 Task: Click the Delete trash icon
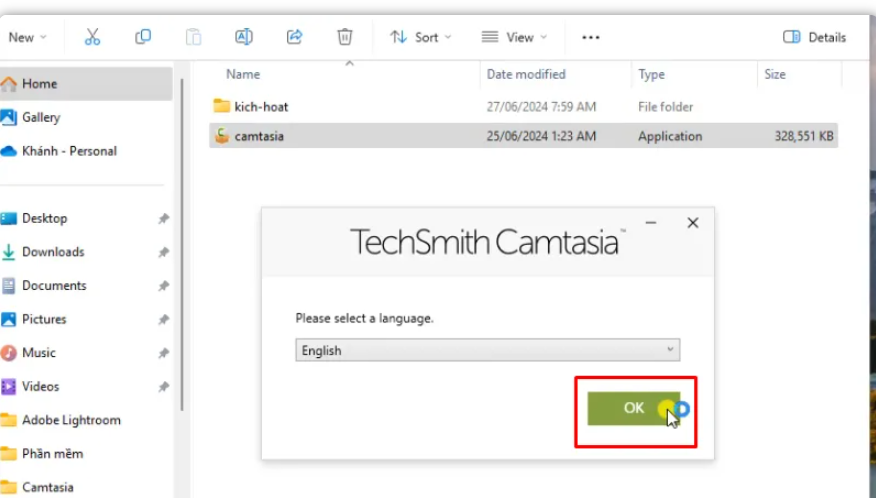(344, 37)
